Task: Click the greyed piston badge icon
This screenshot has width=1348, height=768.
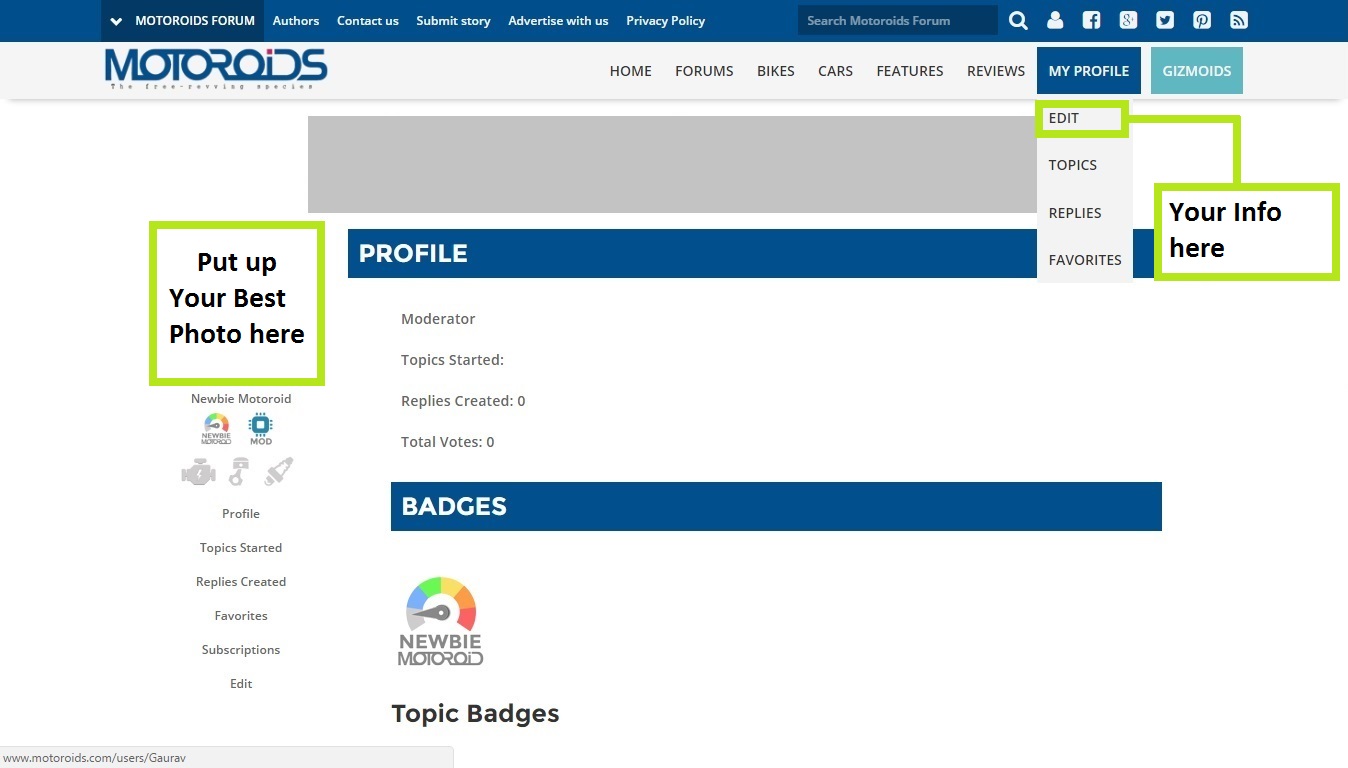Action: point(240,472)
